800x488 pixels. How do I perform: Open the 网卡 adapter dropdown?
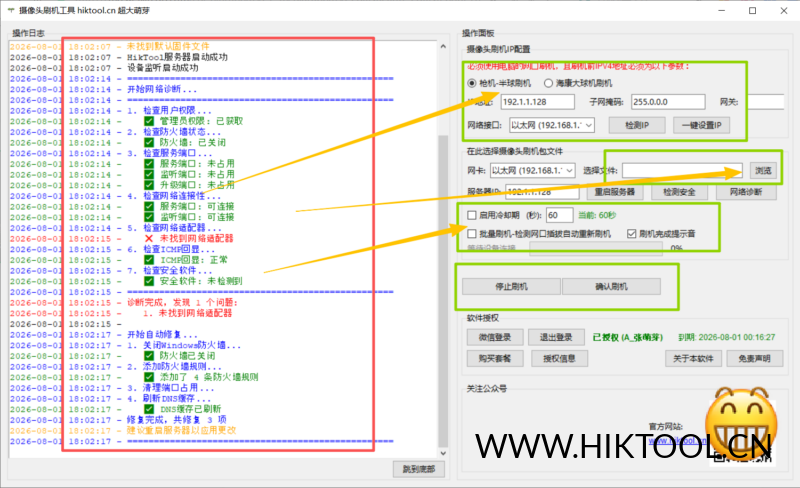coord(532,170)
